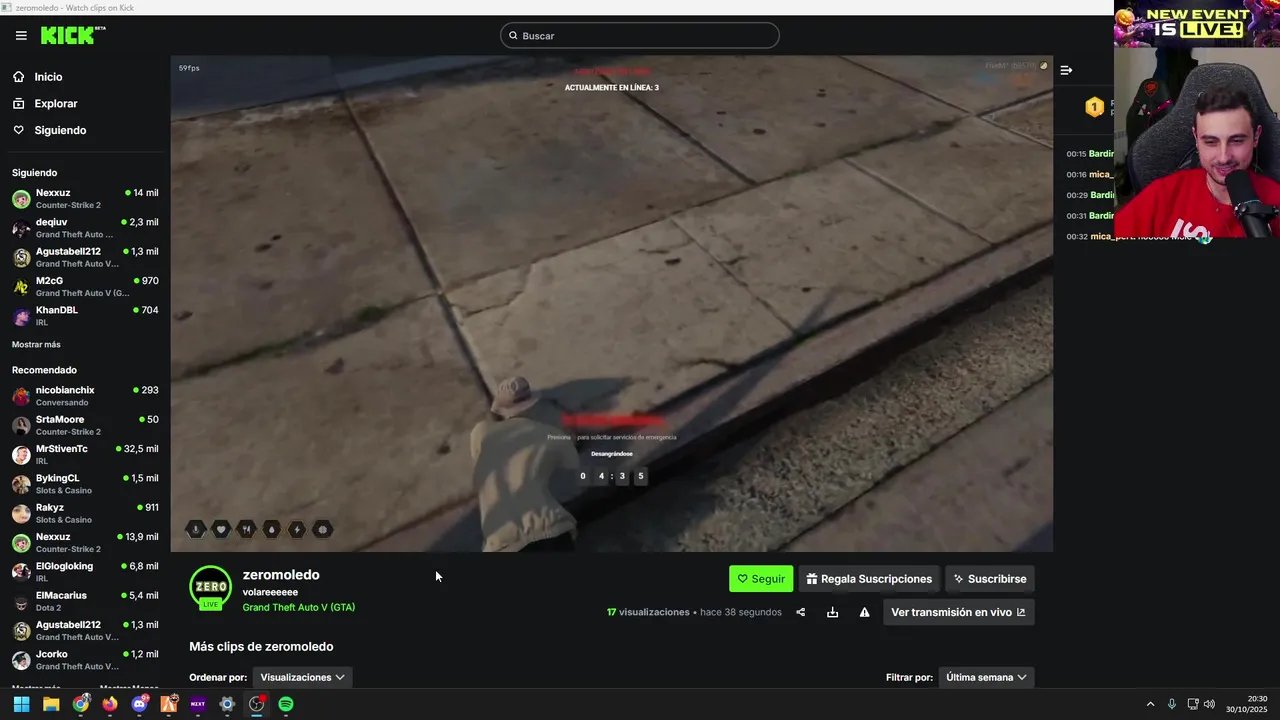The image size is (1280, 720).
Task: Click the clip video player
Action: [611, 303]
